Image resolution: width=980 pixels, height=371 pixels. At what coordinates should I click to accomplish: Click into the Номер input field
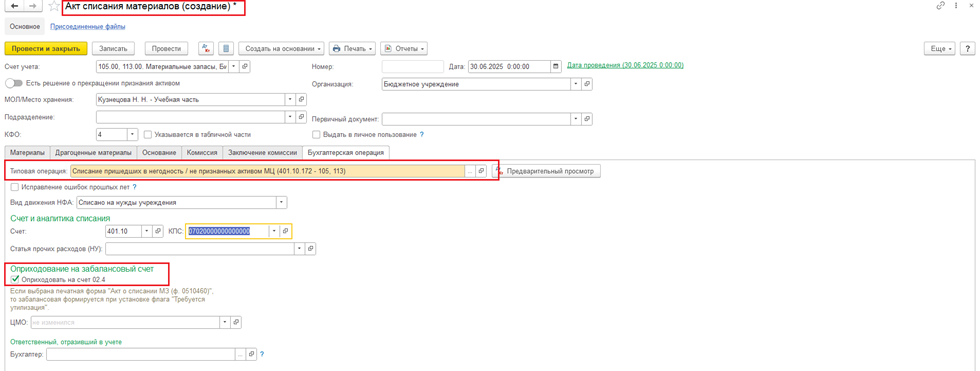click(412, 66)
